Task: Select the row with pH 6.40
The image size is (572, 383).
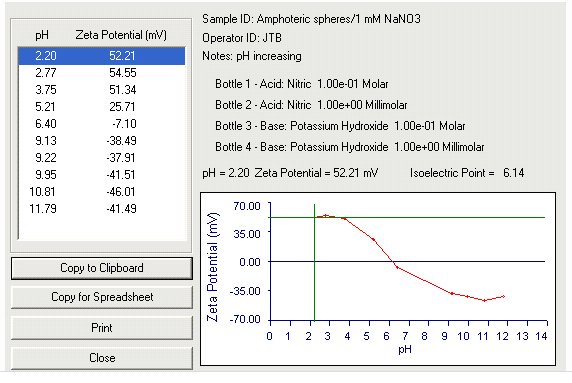Action: click(102, 124)
